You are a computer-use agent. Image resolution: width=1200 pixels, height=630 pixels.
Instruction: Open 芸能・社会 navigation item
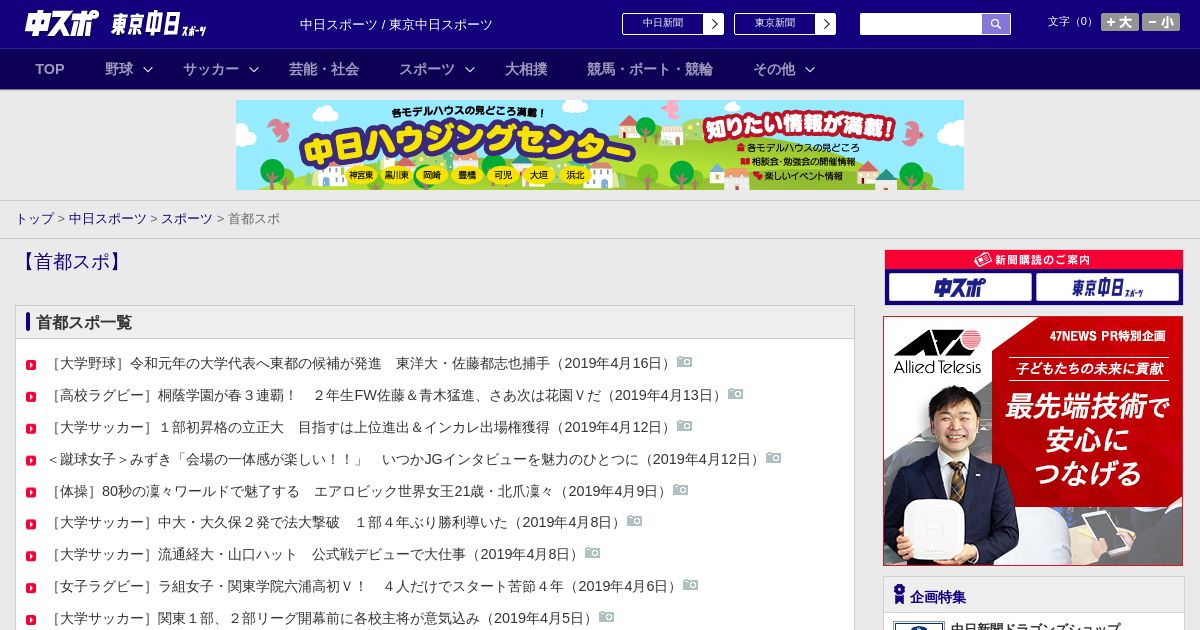[x=324, y=69]
